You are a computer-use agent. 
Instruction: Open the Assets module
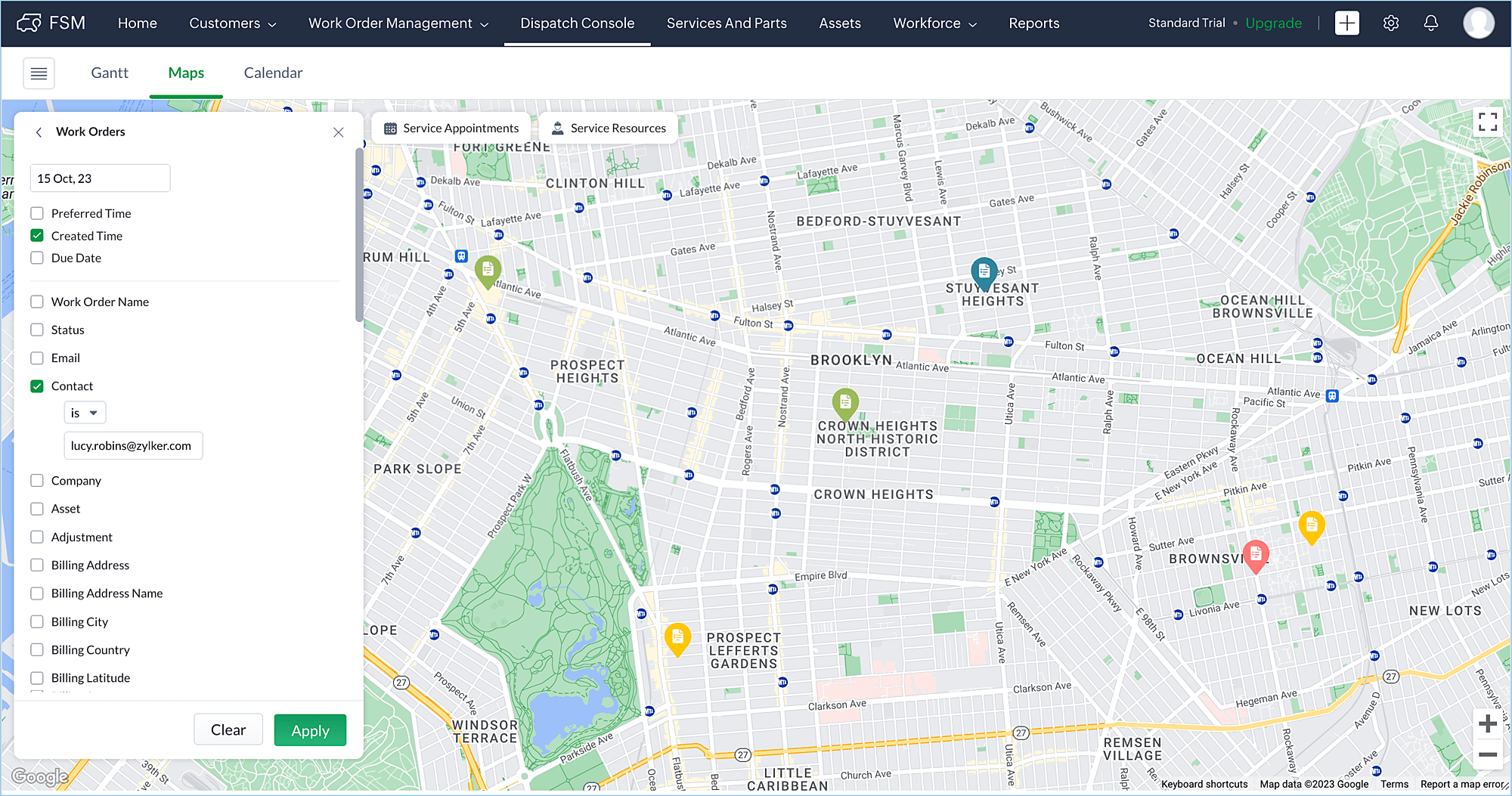pyautogui.click(x=840, y=23)
